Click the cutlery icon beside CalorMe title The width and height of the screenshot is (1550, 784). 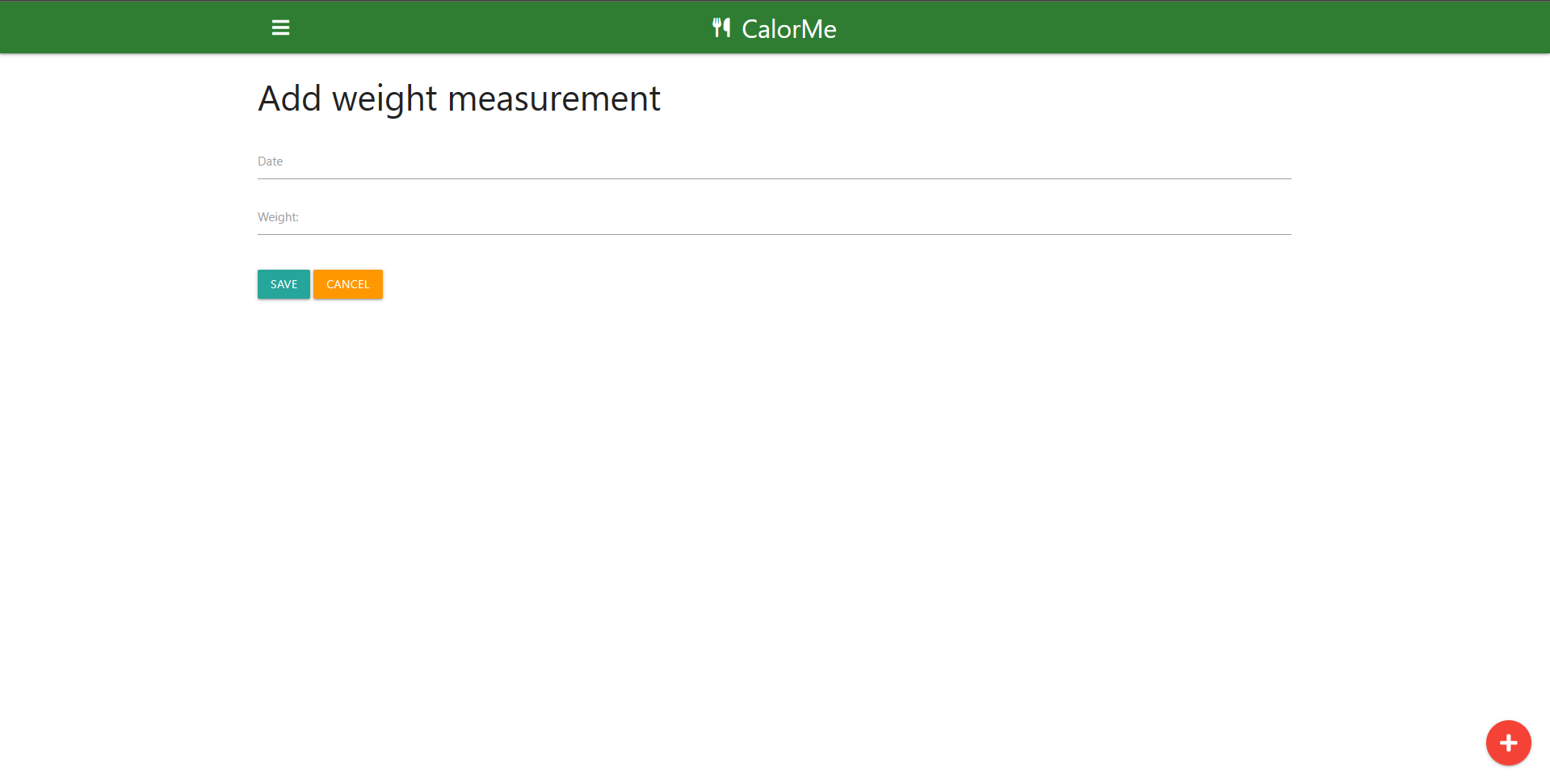[721, 27]
